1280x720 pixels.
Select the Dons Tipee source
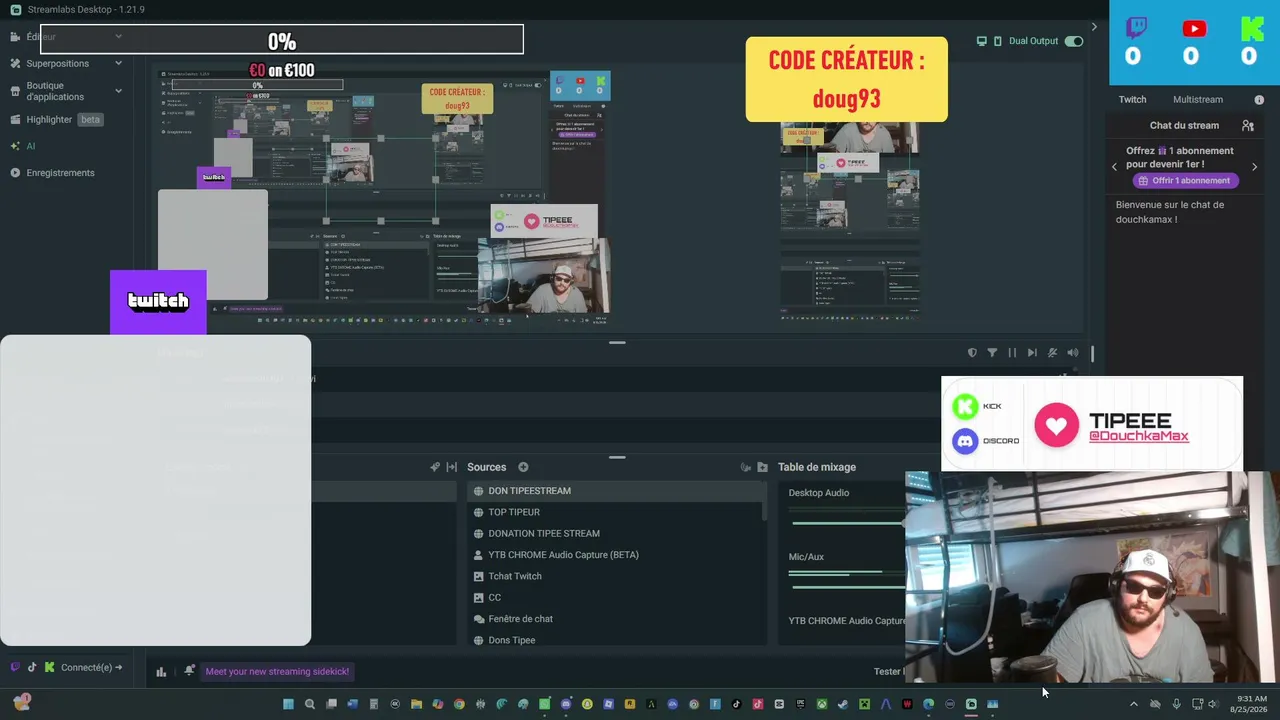pos(616,640)
